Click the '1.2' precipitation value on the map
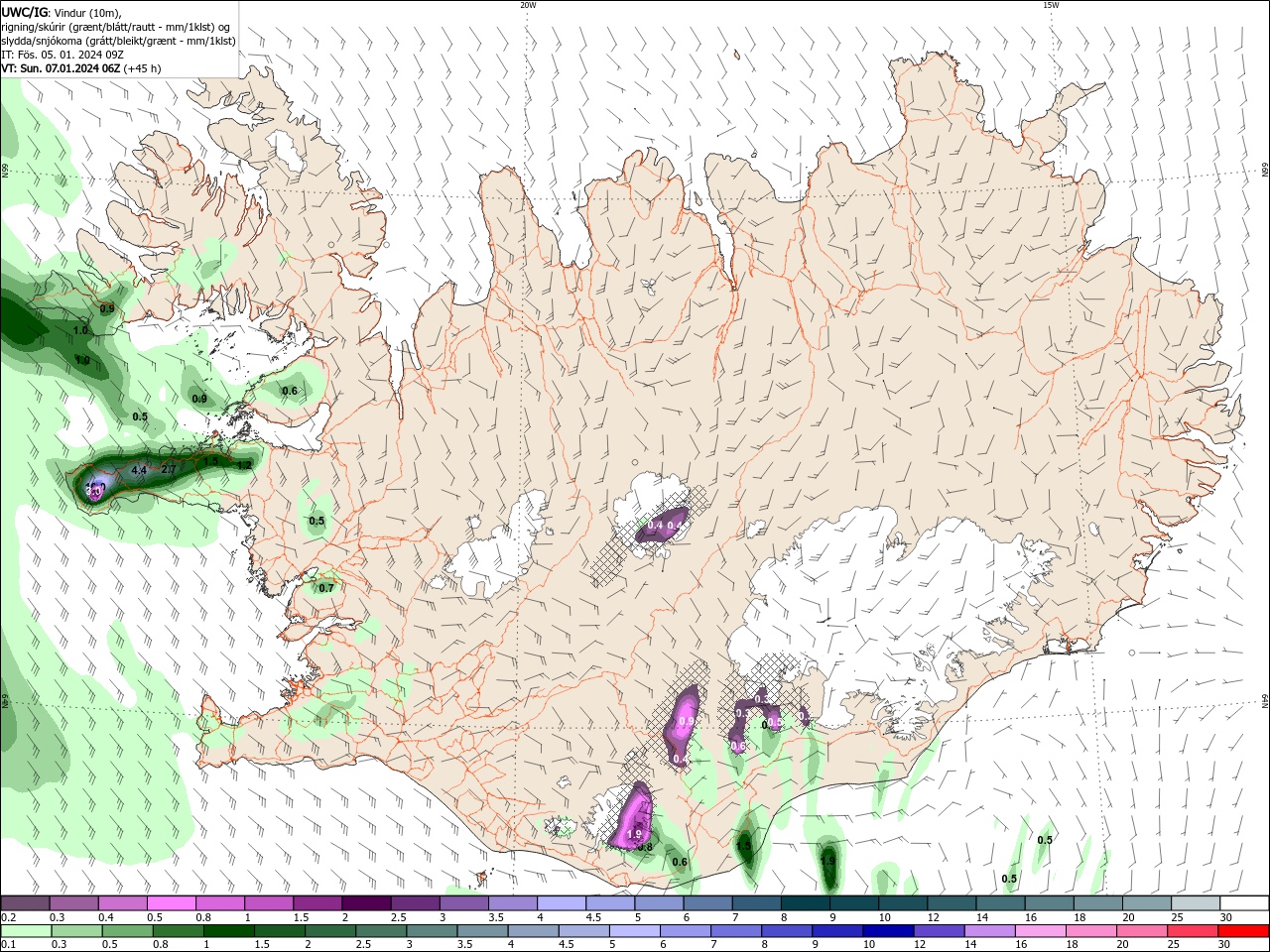The image size is (1270, 952). [244, 464]
